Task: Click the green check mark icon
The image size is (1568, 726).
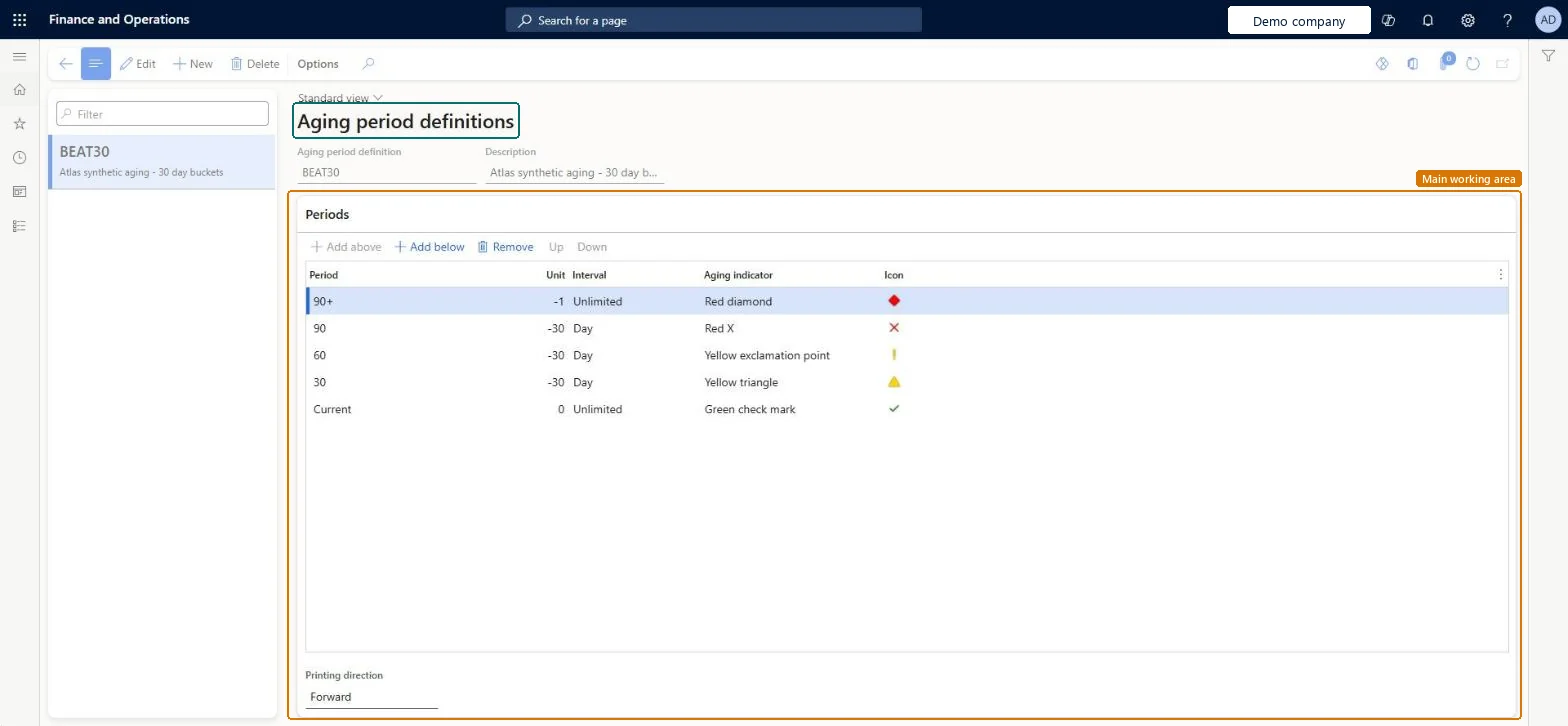Action: (x=894, y=408)
